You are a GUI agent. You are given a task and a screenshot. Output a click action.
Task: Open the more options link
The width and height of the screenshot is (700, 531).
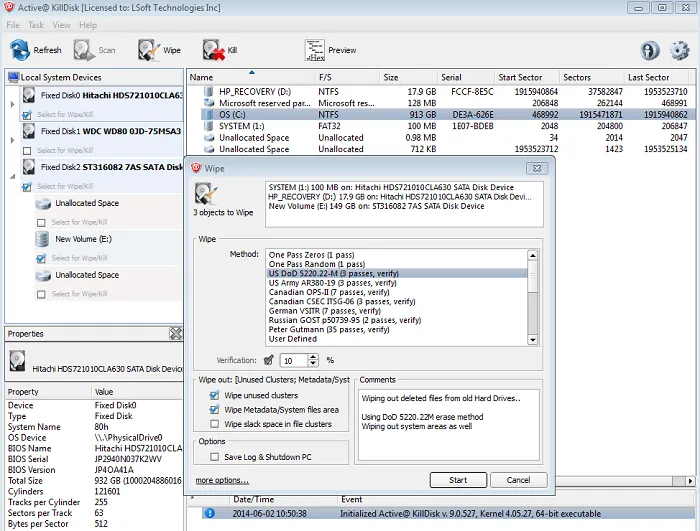pos(221,481)
